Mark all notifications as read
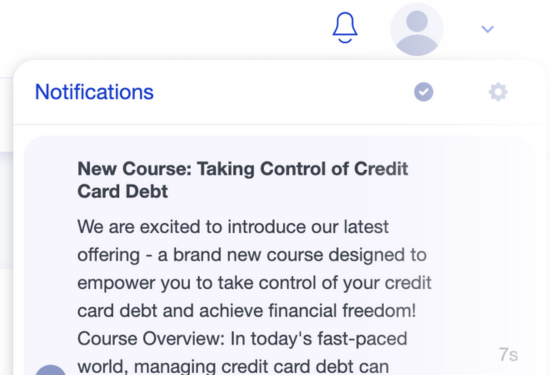Screen dimensions: 550x375 [x=424, y=92]
